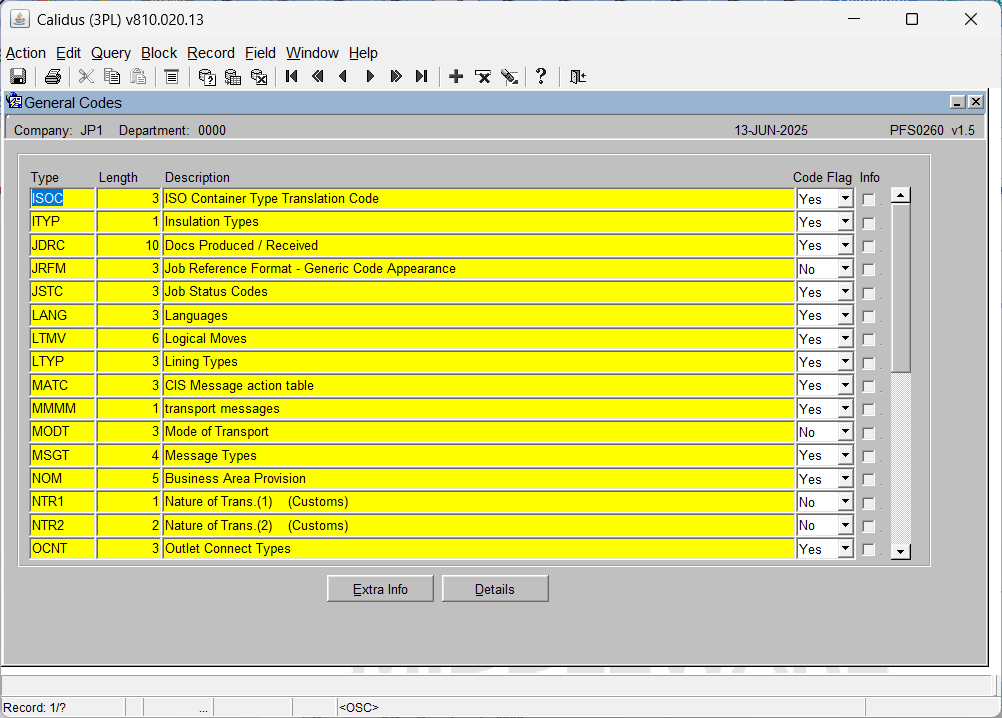Open the Edit menu
The height and width of the screenshot is (718, 1002).
(x=68, y=53)
